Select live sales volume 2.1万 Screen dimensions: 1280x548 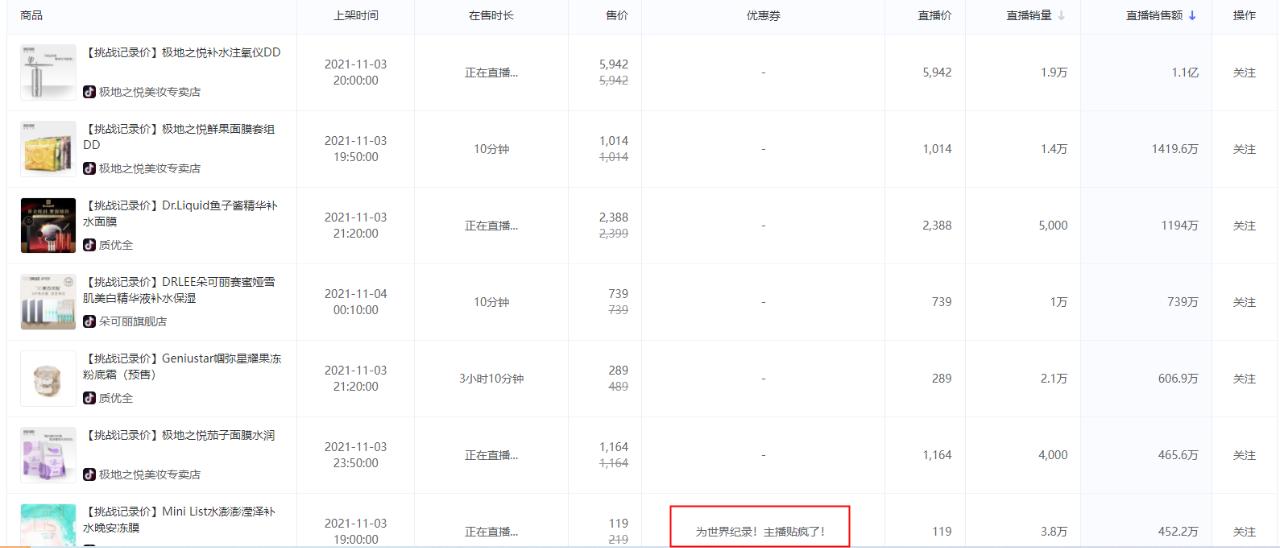pos(1053,379)
